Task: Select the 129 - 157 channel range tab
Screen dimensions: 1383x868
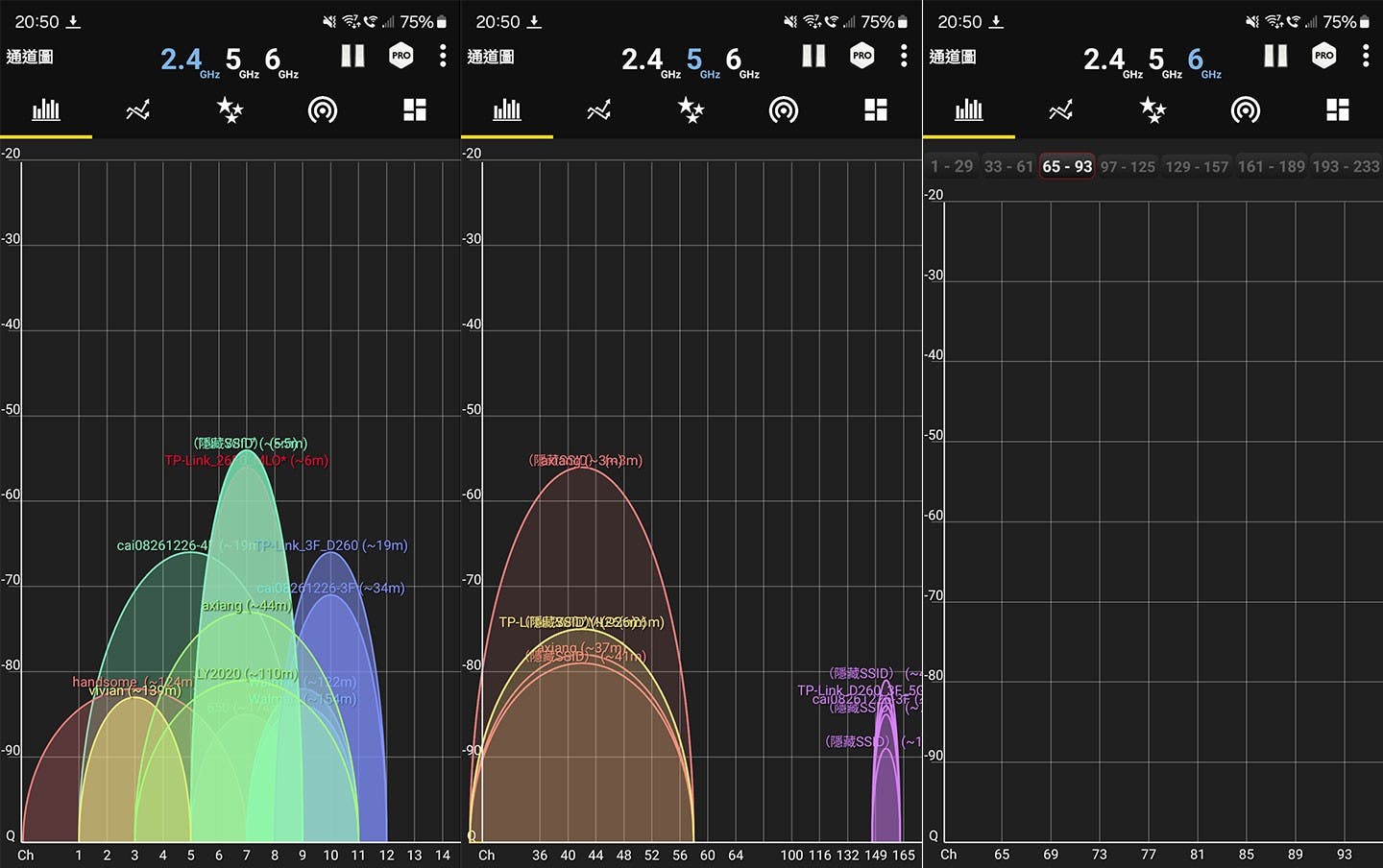Action: (x=1196, y=166)
